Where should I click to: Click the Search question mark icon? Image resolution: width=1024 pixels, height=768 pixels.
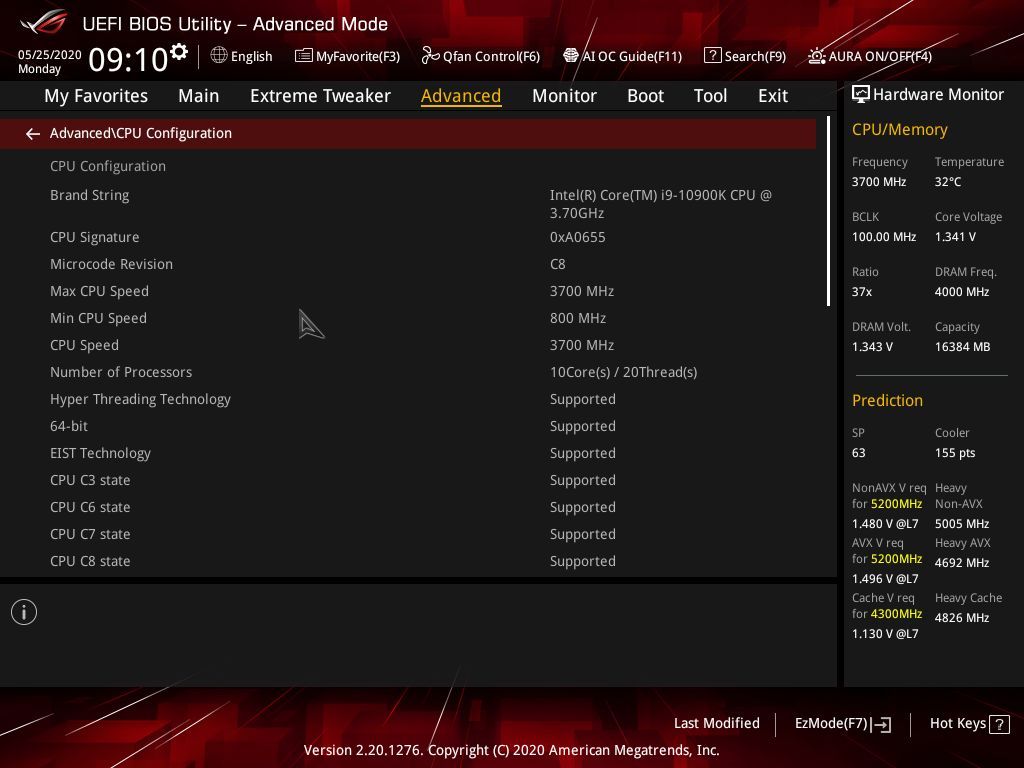click(712, 56)
